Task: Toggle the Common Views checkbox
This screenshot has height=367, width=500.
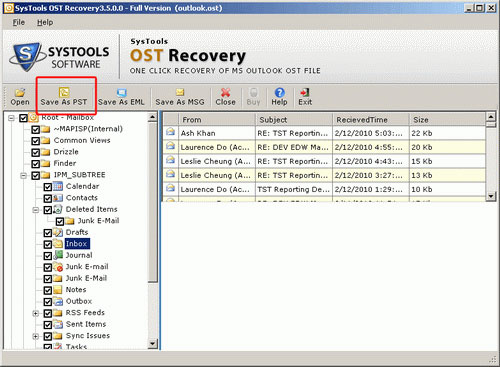Action: (36, 141)
